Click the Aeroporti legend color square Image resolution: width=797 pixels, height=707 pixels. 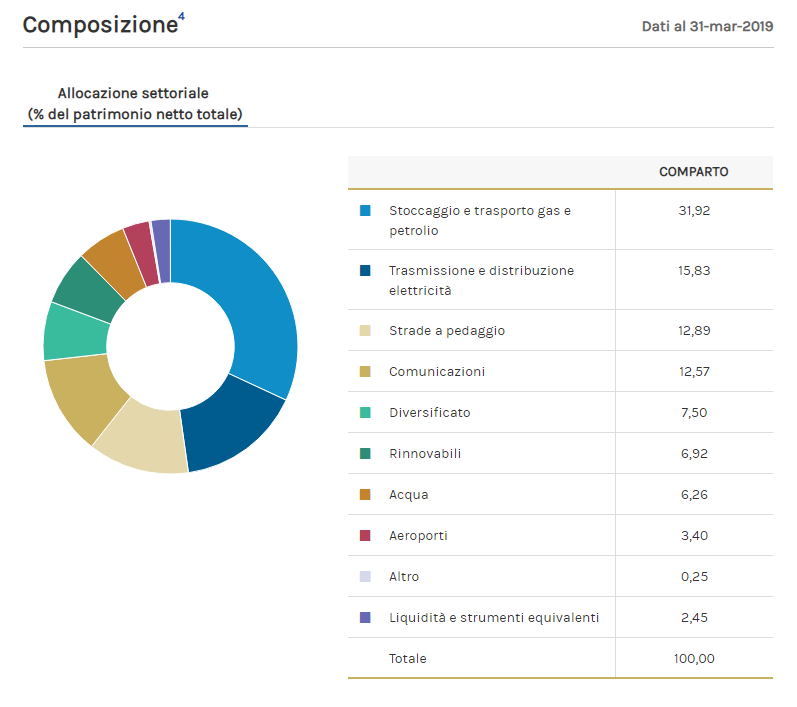point(365,536)
